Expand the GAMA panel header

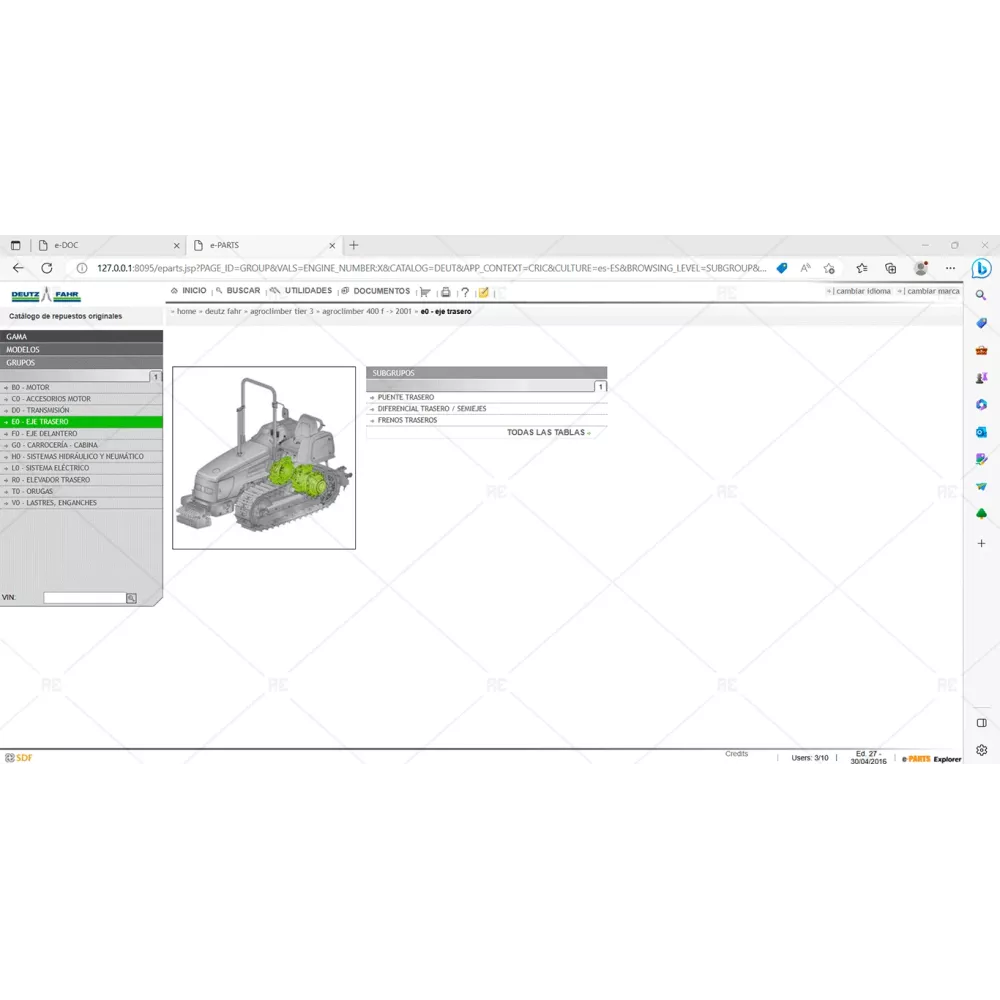(80, 337)
